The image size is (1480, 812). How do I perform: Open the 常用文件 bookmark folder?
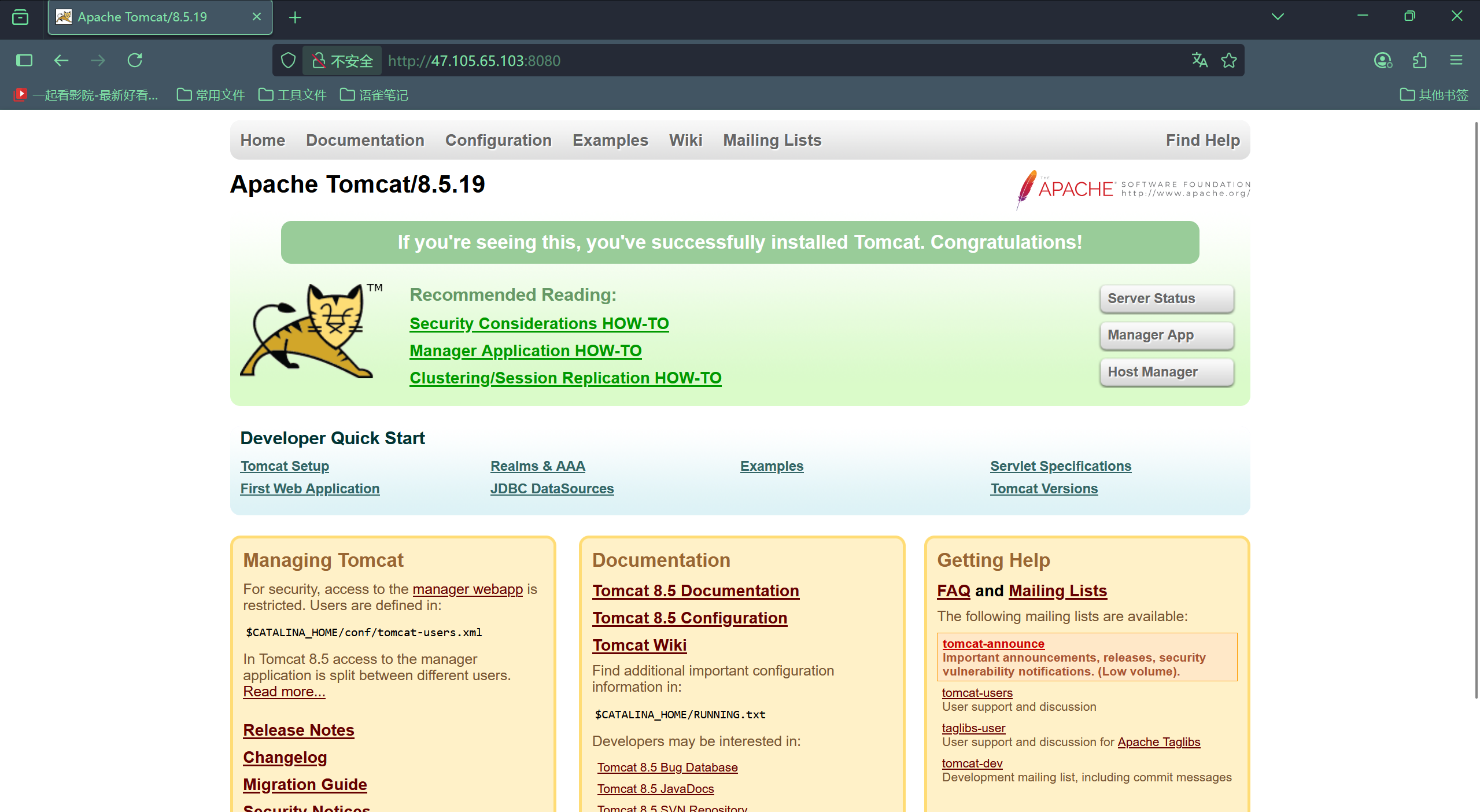tap(211, 95)
